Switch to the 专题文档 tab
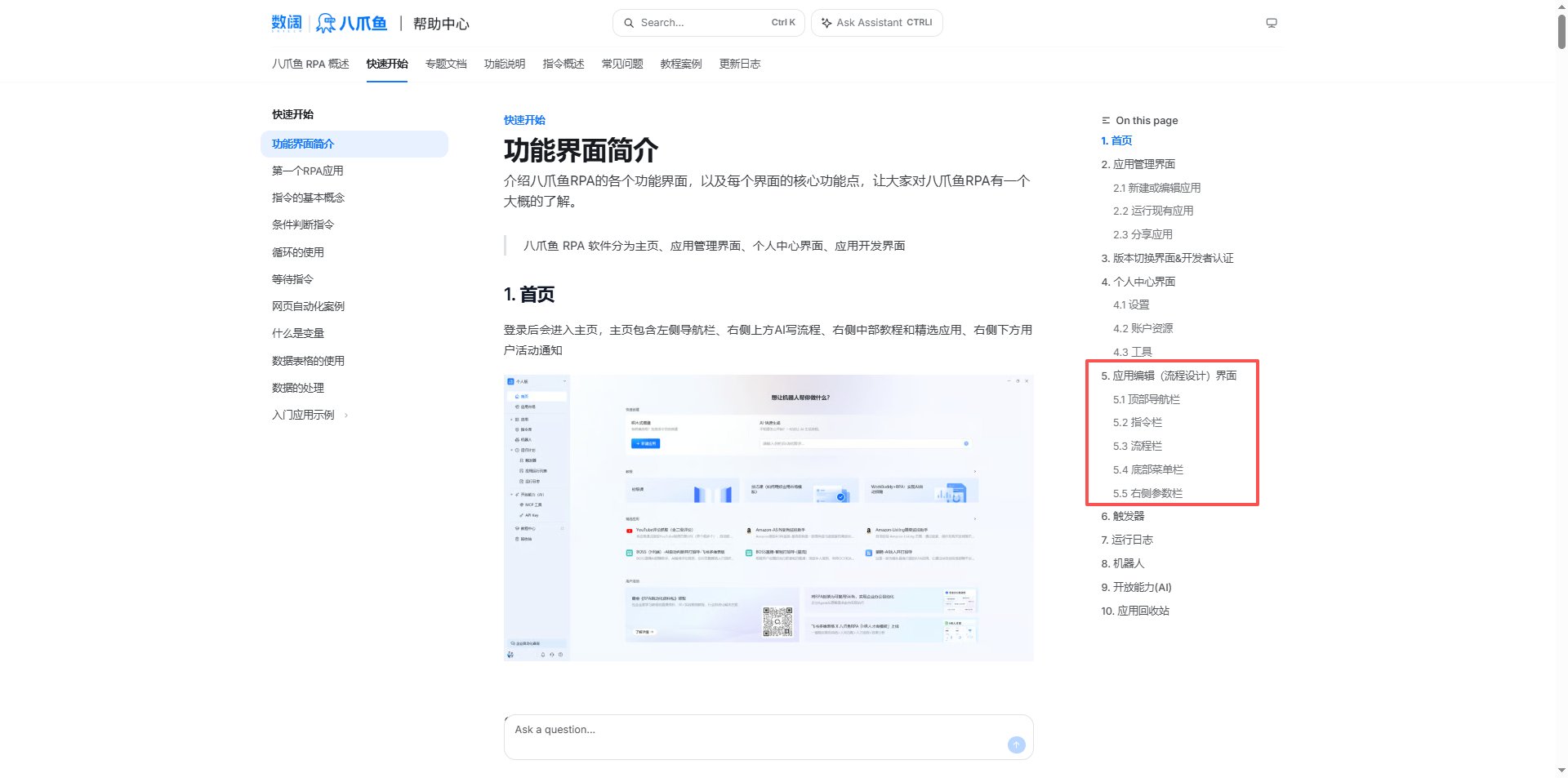The height and width of the screenshot is (778, 1568). 446,64
